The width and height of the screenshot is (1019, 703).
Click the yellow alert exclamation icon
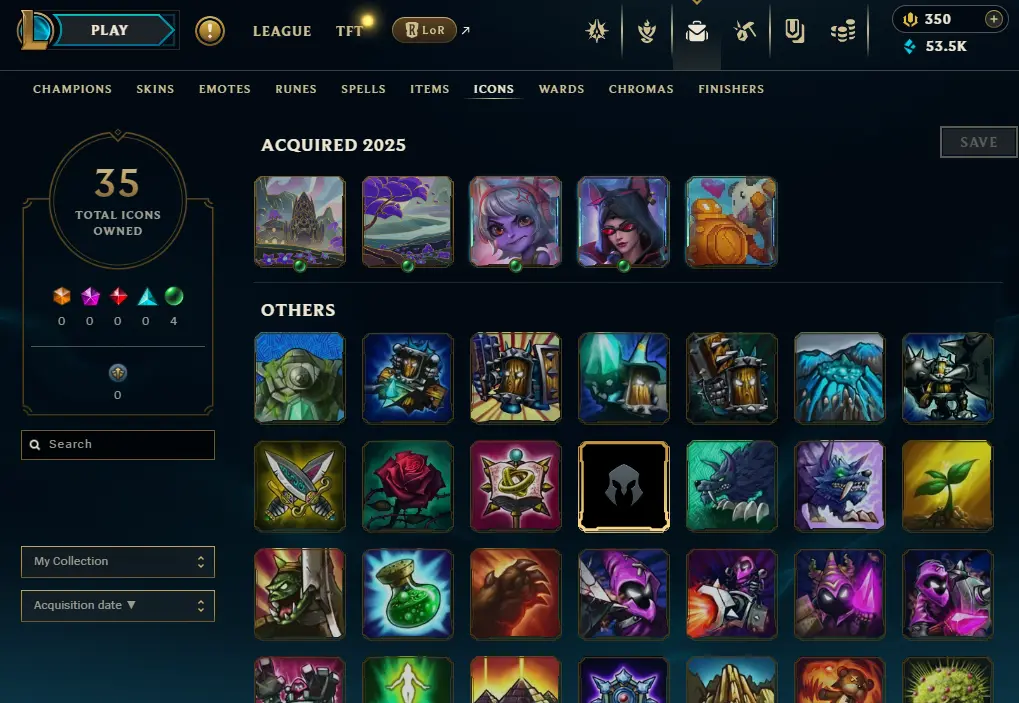click(x=210, y=31)
